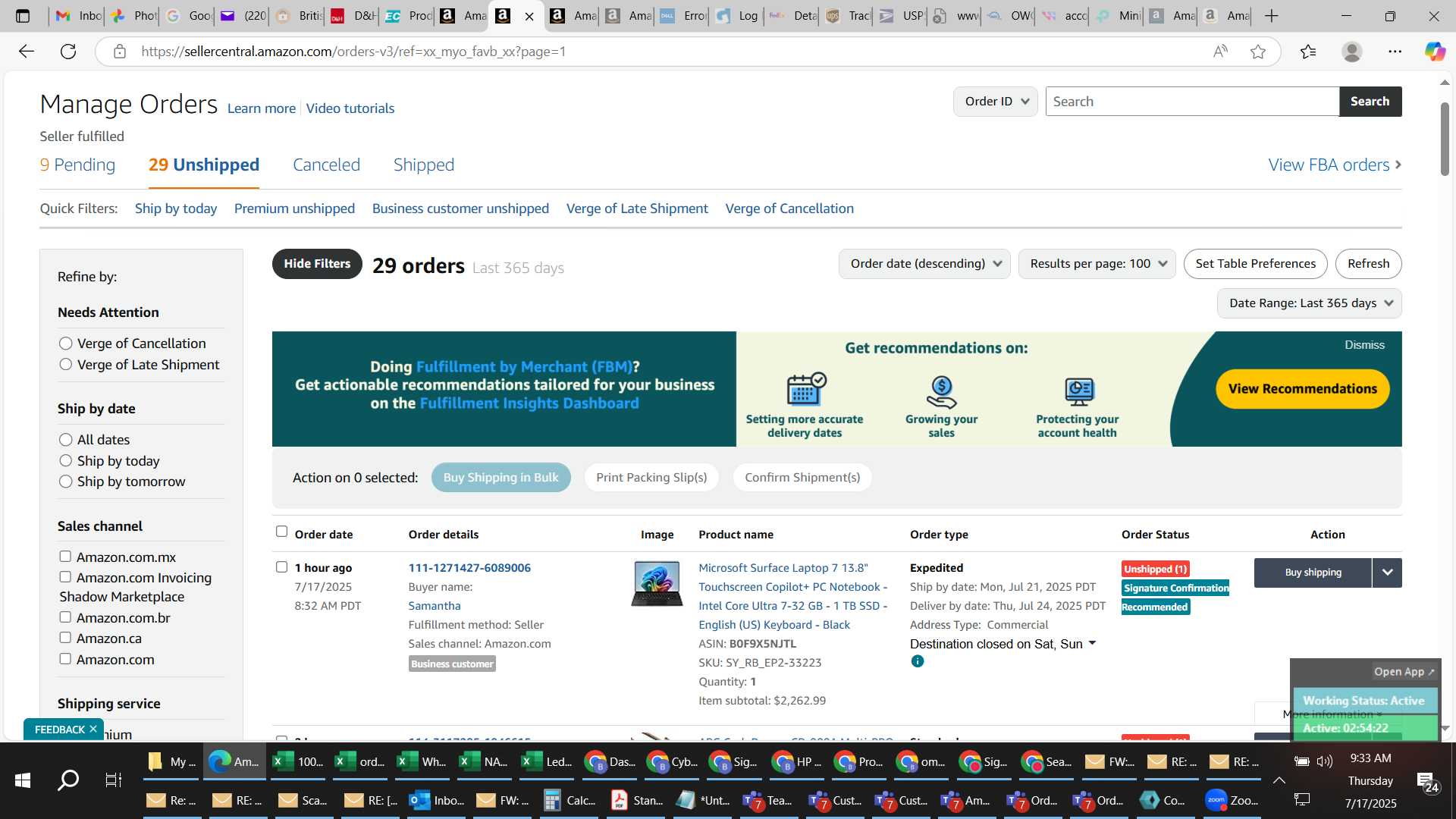Open Outlook Inbox taskbar item
This screenshot has height=819, width=1456.
437,800
